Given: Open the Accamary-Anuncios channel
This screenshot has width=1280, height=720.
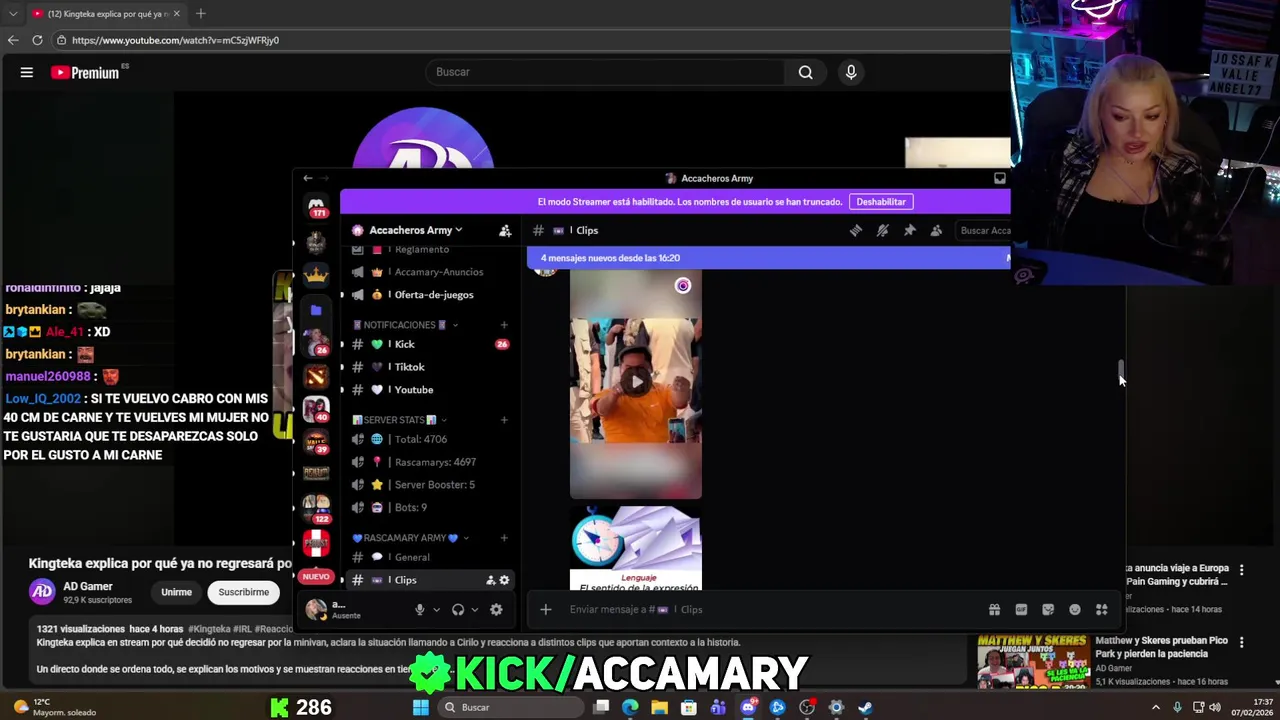Looking at the screenshot, I should tap(430, 272).
